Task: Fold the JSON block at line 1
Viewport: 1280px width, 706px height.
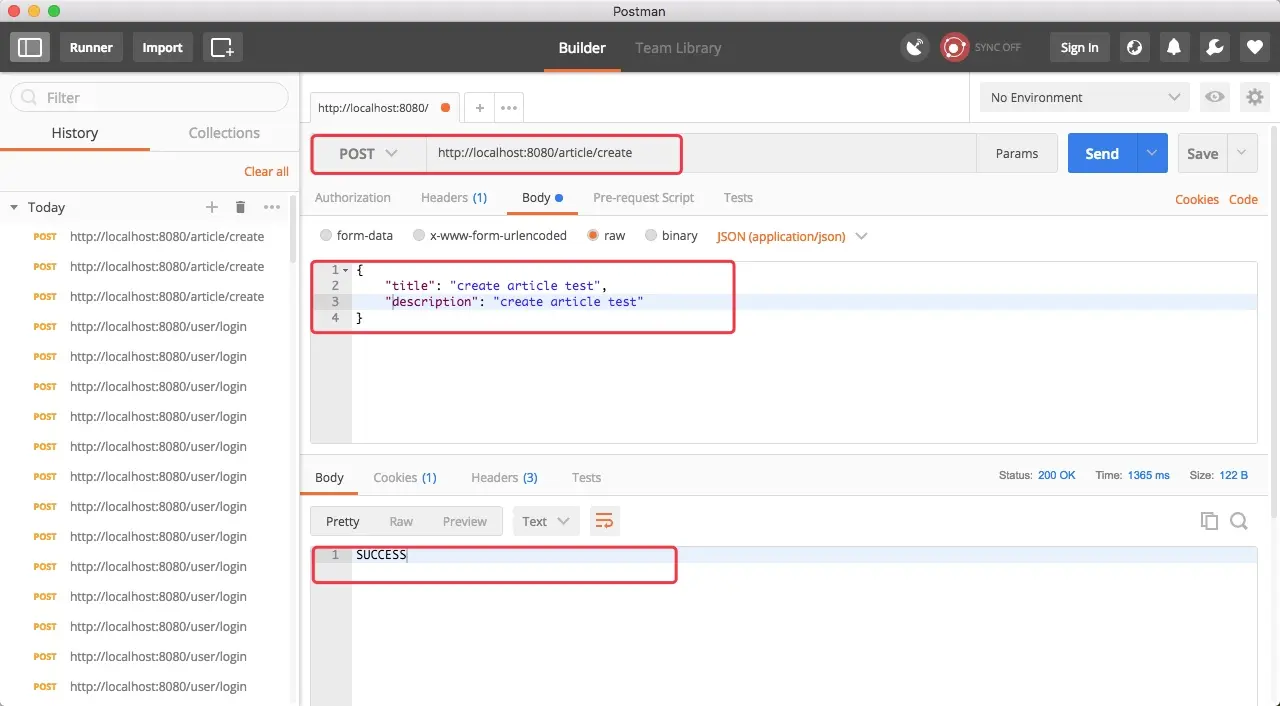Action: (345, 270)
